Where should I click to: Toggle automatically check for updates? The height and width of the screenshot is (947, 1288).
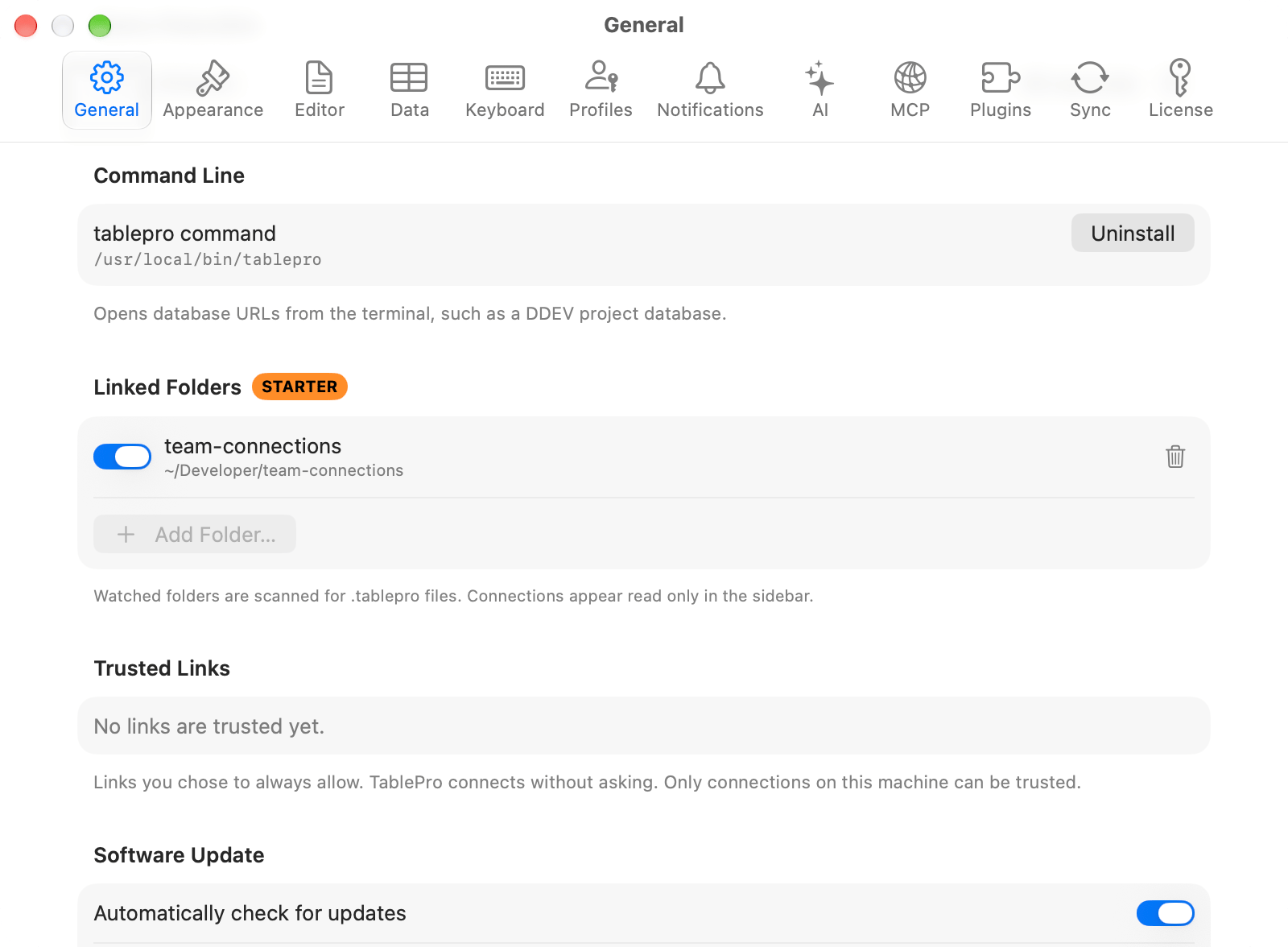point(1165,913)
